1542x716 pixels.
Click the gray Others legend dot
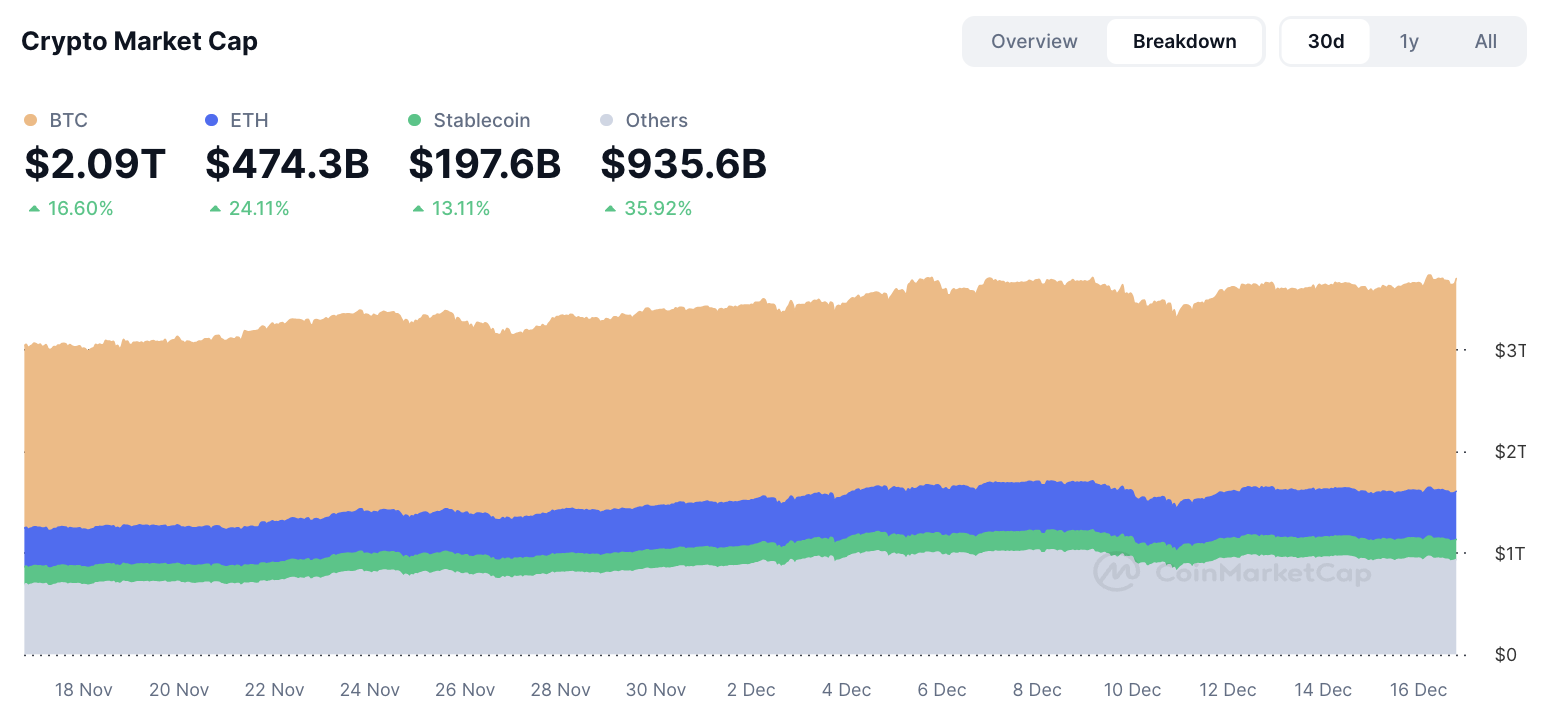click(606, 120)
